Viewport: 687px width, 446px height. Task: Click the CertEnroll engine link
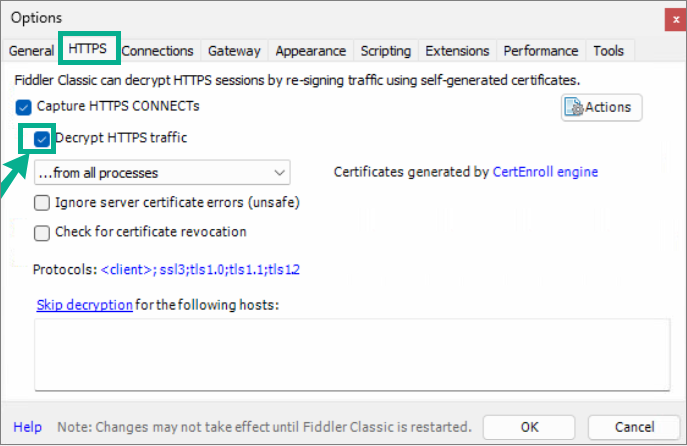click(545, 172)
